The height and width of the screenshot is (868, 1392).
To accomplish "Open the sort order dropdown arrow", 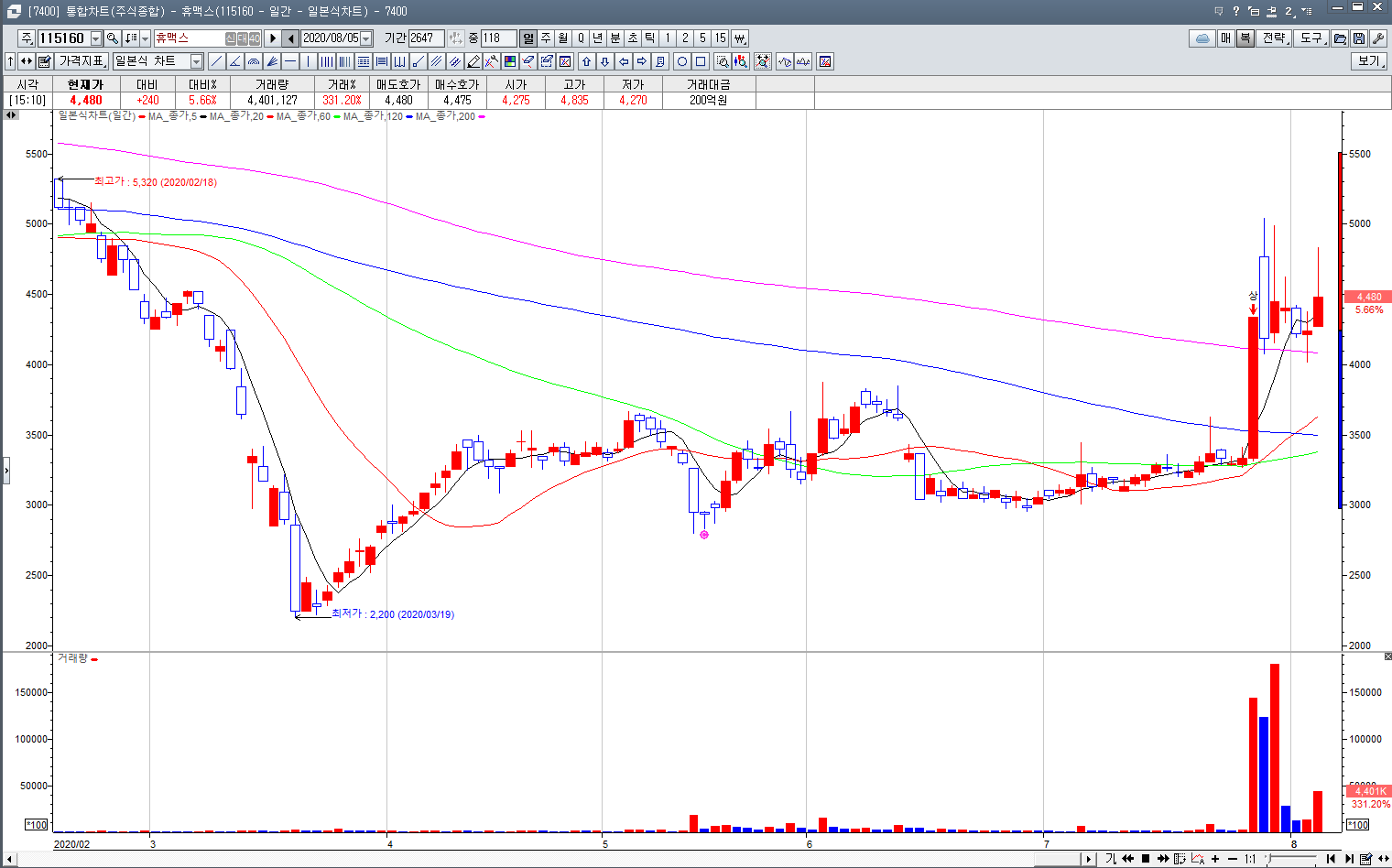I will click(x=146, y=38).
